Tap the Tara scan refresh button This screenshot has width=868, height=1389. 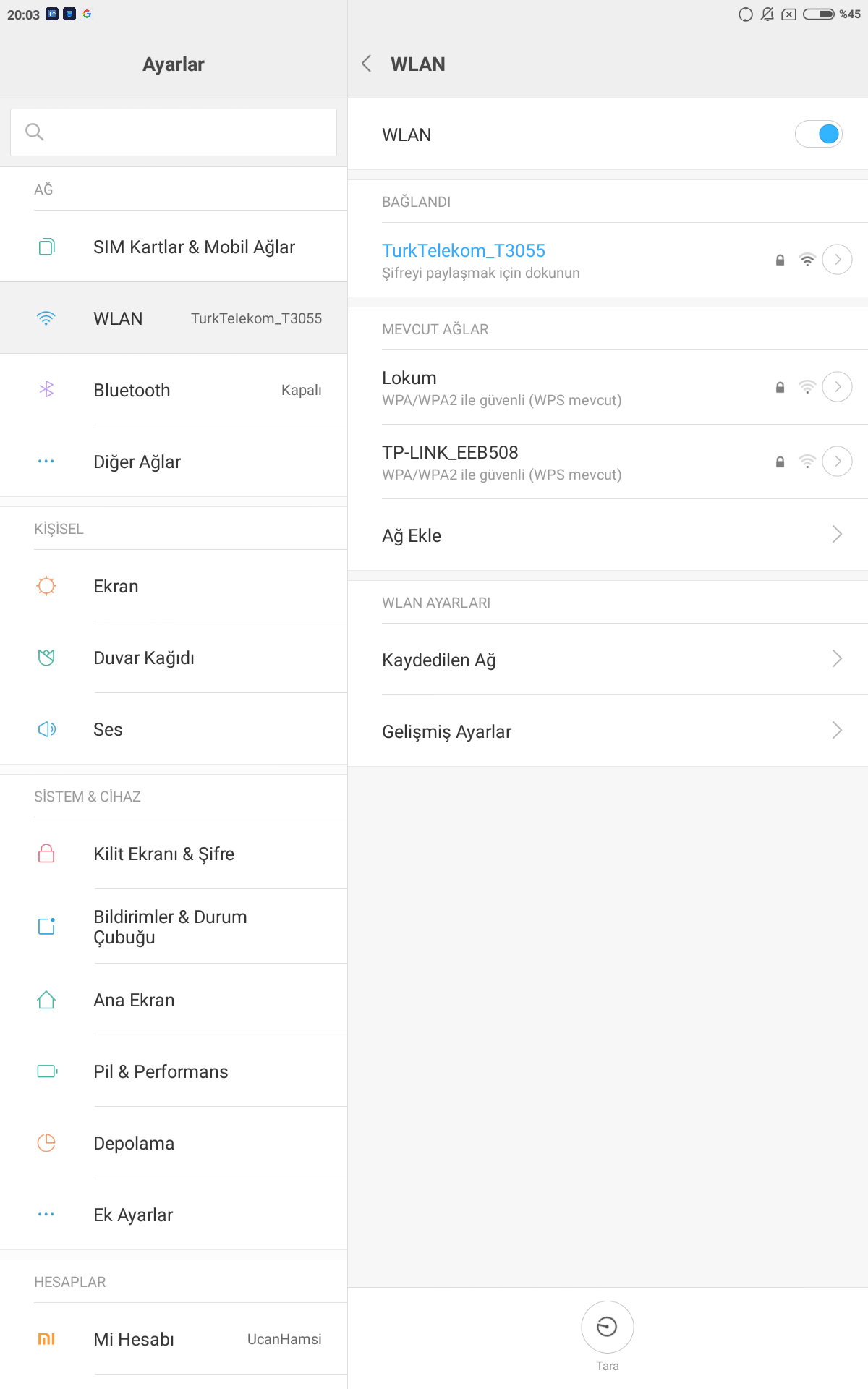pyautogui.click(x=608, y=1328)
